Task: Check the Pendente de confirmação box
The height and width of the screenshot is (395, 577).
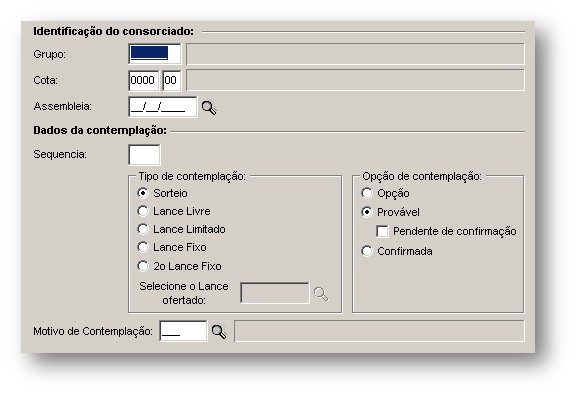Action: [382, 232]
